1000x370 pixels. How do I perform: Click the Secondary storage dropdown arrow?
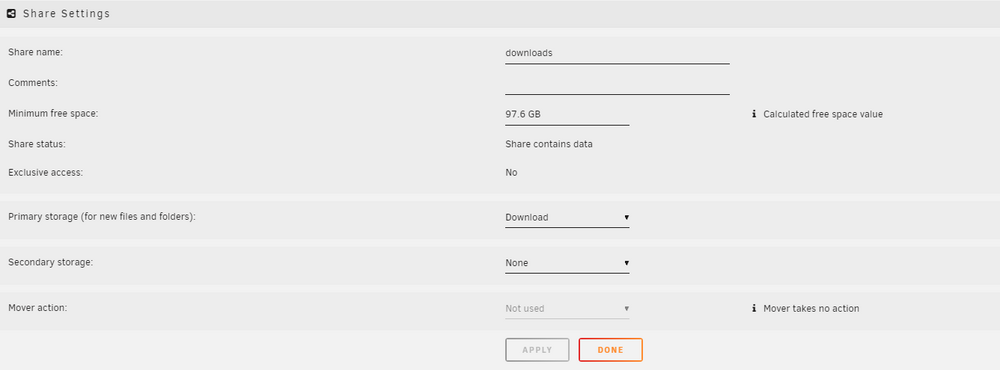click(x=626, y=263)
